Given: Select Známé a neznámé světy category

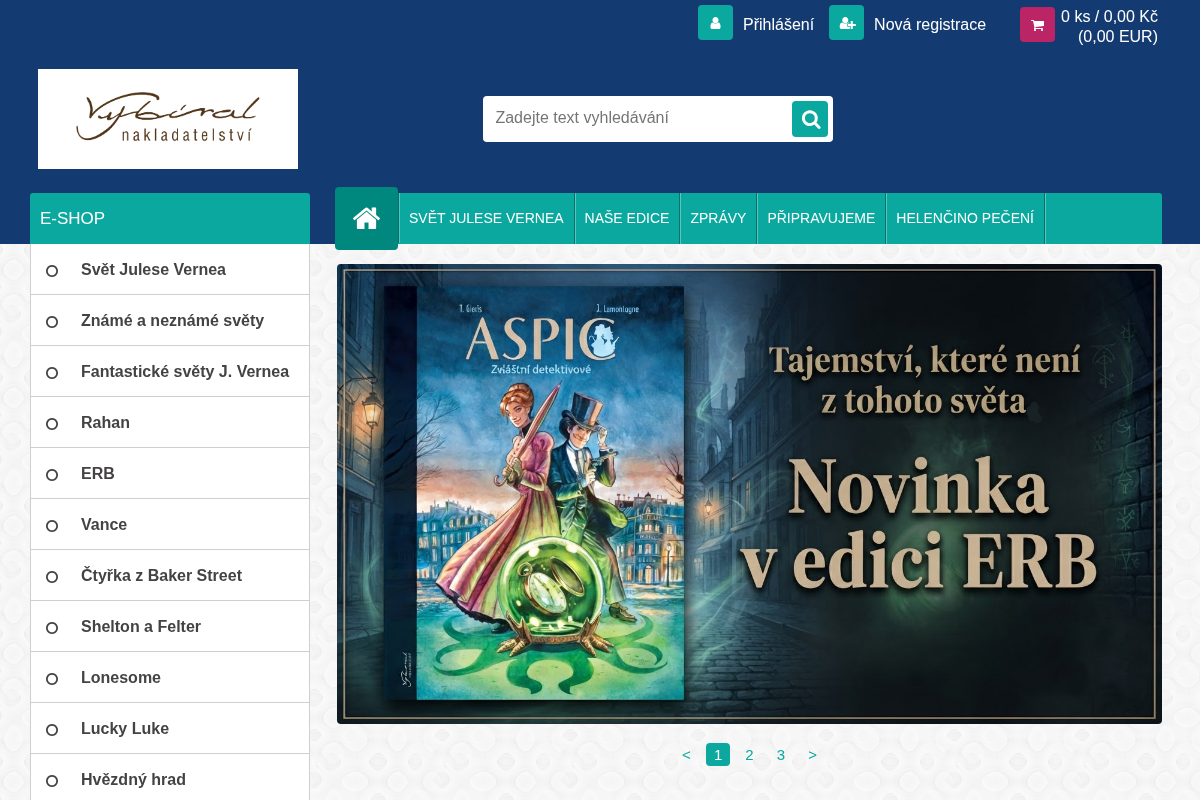Looking at the screenshot, I should (170, 321).
